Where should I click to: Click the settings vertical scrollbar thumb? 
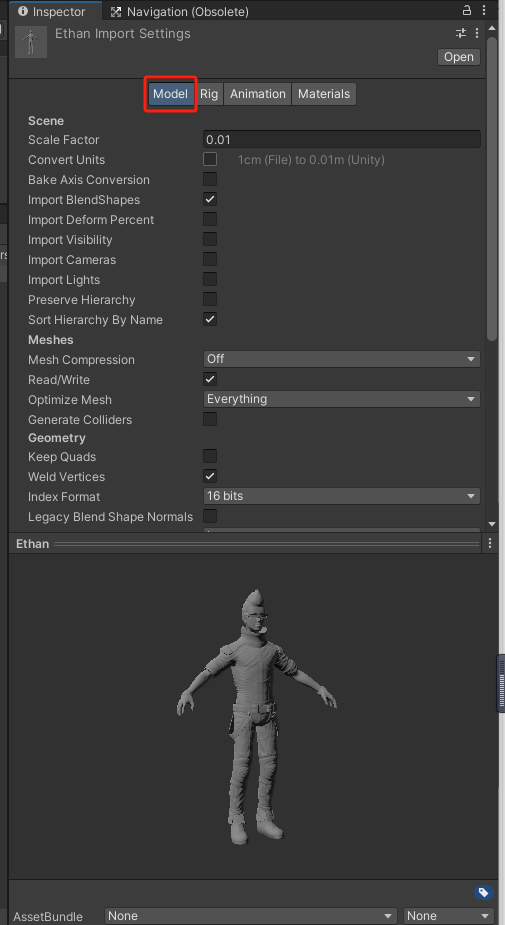[x=492, y=189]
